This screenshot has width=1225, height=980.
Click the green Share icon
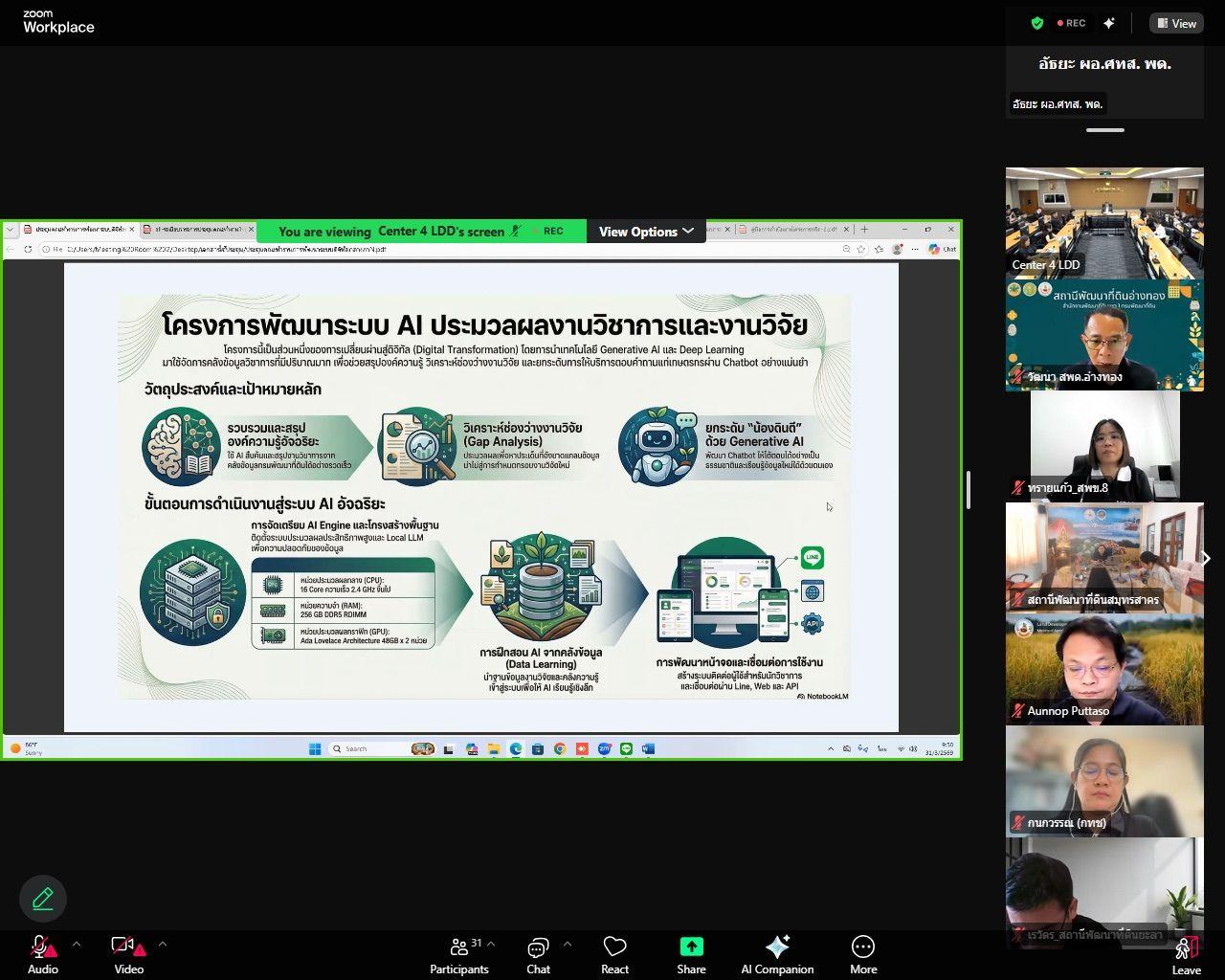(x=691, y=947)
